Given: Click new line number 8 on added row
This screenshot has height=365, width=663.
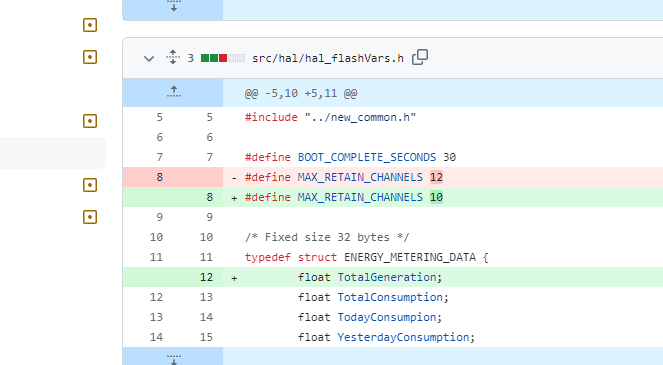Looking at the screenshot, I should pos(209,197).
